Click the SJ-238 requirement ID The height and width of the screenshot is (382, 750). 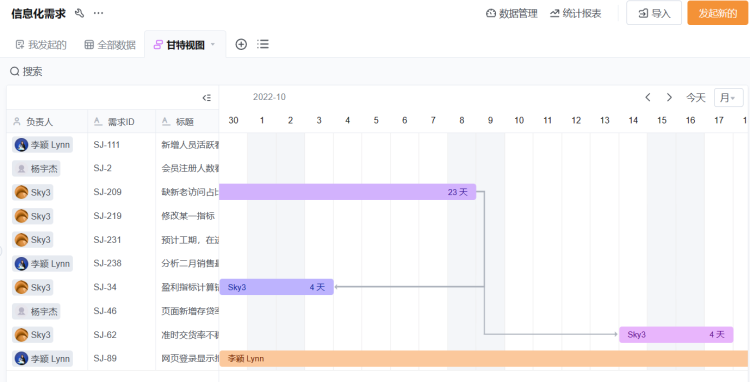108,263
